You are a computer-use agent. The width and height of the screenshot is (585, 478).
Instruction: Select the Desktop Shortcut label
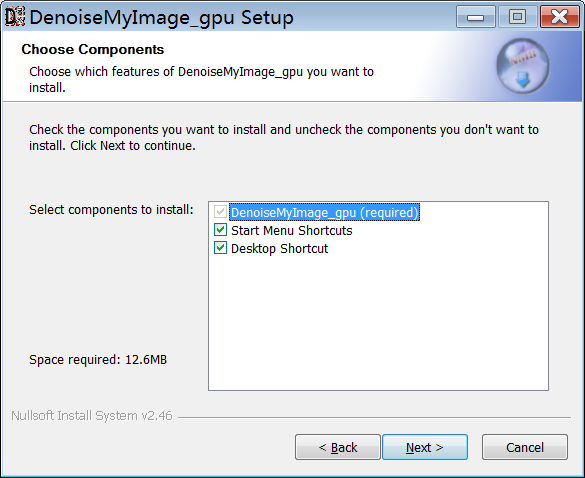pyautogui.click(x=279, y=249)
